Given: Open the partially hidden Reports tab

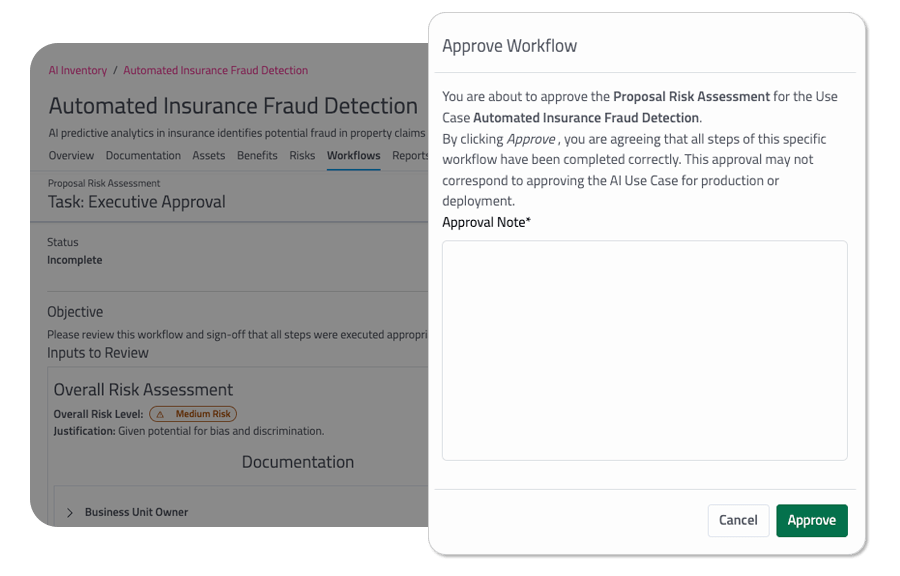Looking at the screenshot, I should point(410,156).
